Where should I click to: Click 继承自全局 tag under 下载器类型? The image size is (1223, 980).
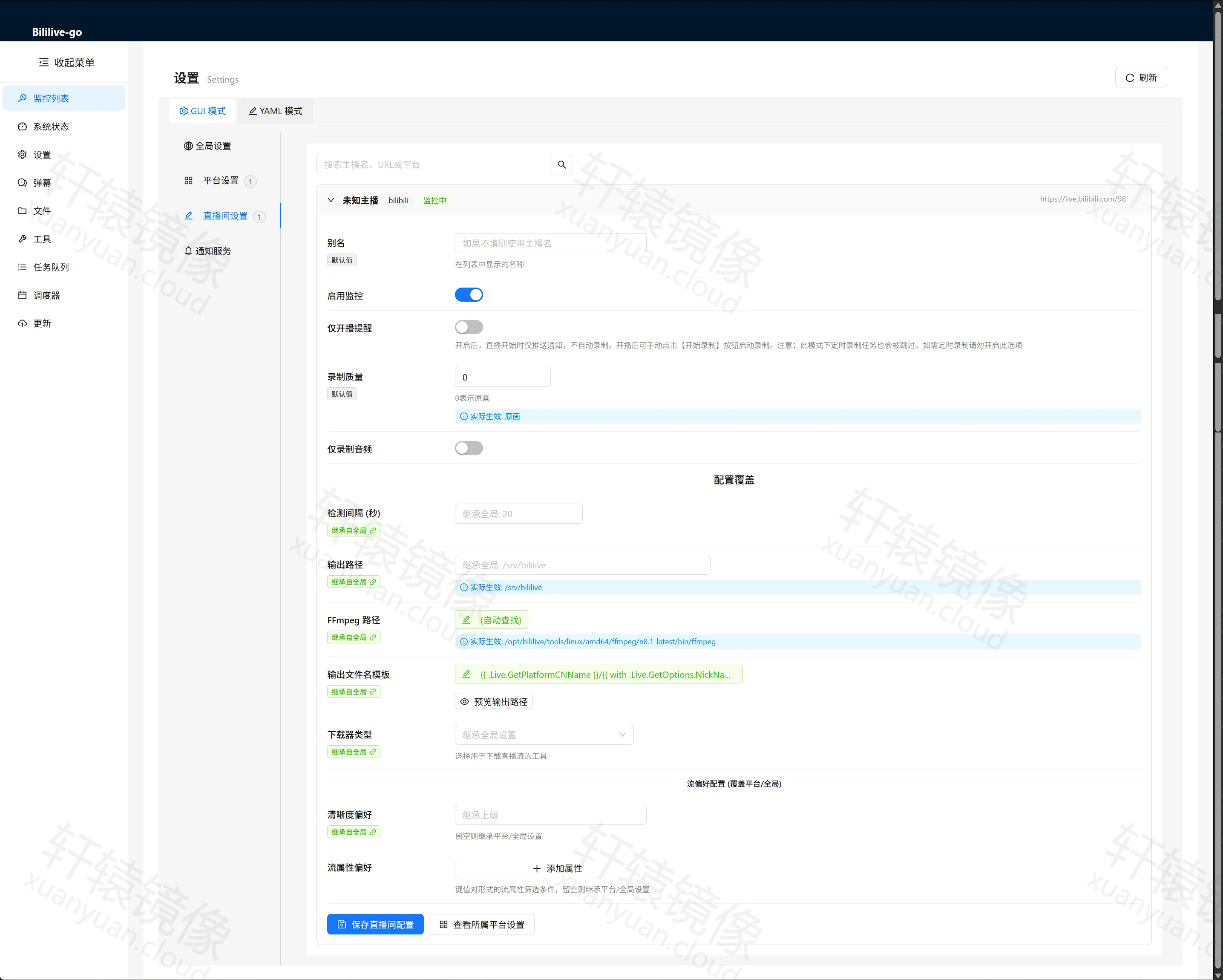(354, 752)
